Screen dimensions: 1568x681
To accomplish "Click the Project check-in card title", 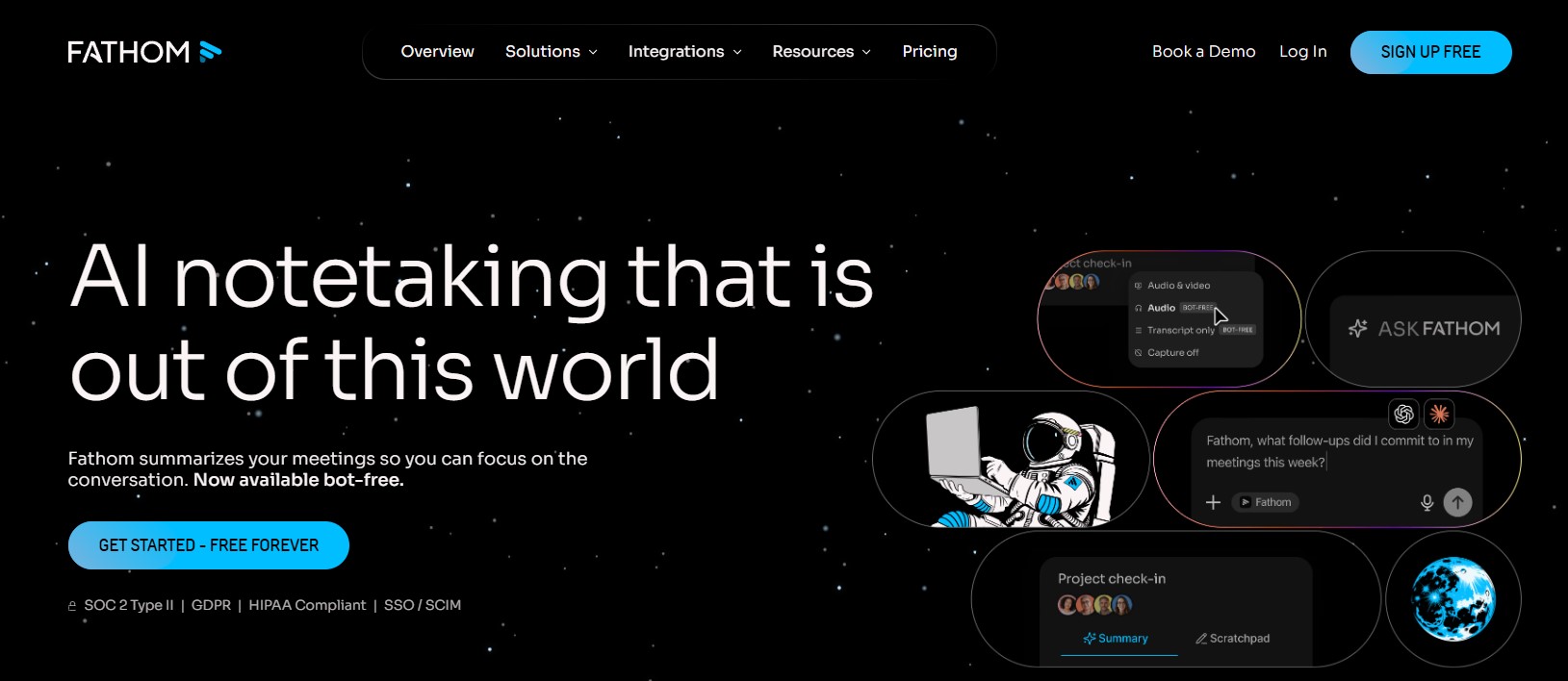I will pyautogui.click(x=1112, y=579).
